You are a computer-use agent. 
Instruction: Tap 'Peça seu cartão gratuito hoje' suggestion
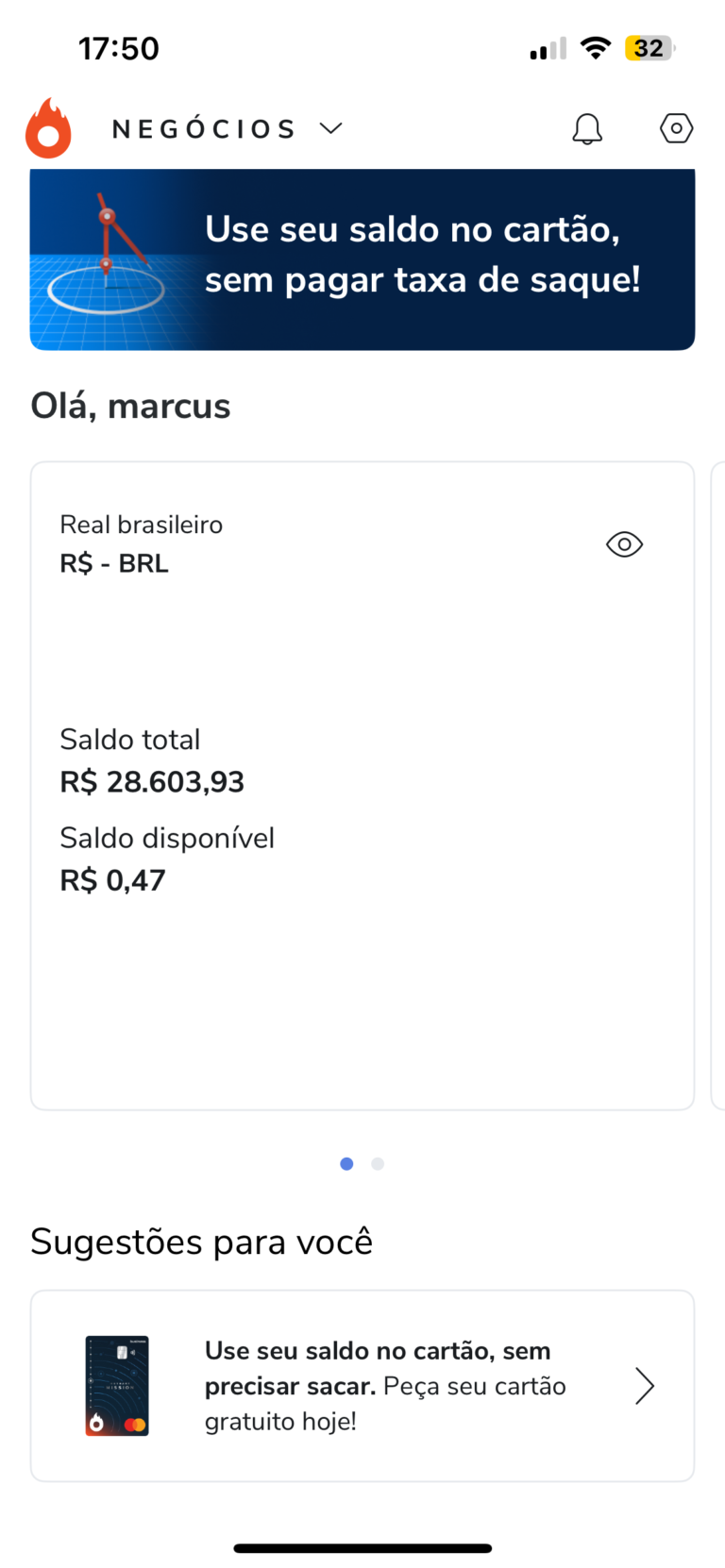coord(385,1386)
